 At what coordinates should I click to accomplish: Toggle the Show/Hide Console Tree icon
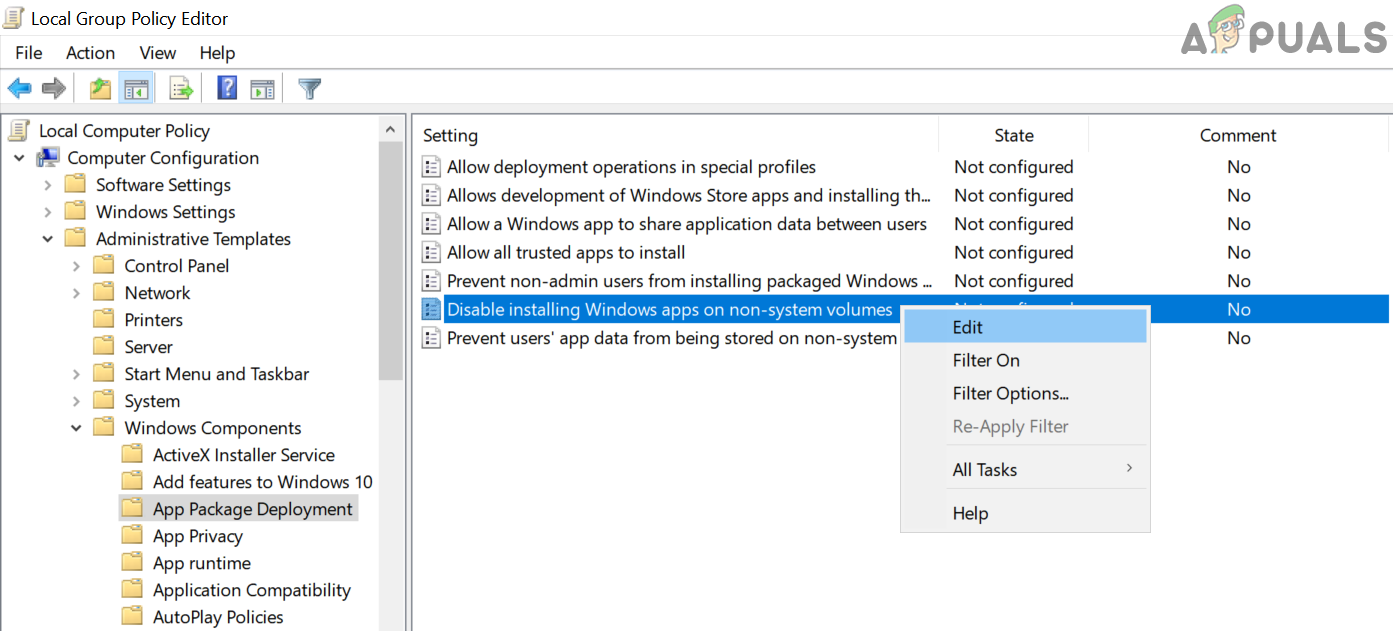[136, 89]
